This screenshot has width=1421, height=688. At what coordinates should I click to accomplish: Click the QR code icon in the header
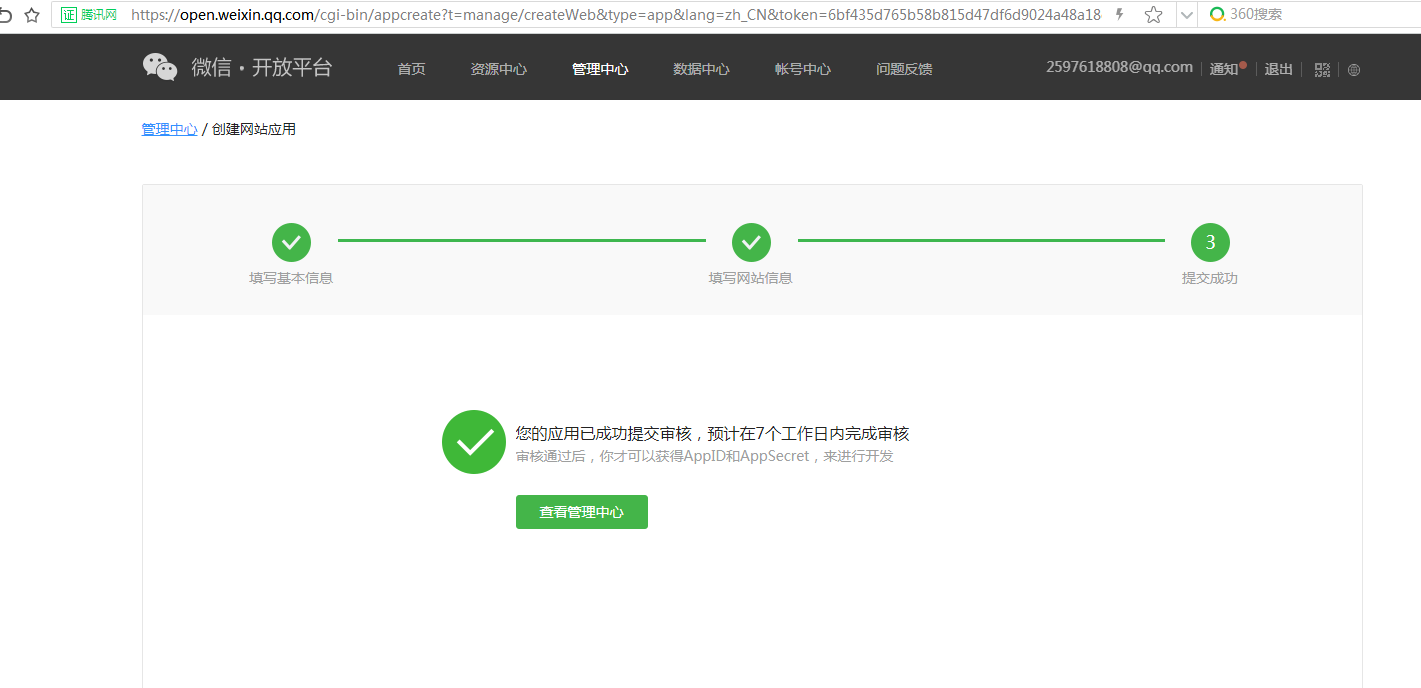[1322, 69]
